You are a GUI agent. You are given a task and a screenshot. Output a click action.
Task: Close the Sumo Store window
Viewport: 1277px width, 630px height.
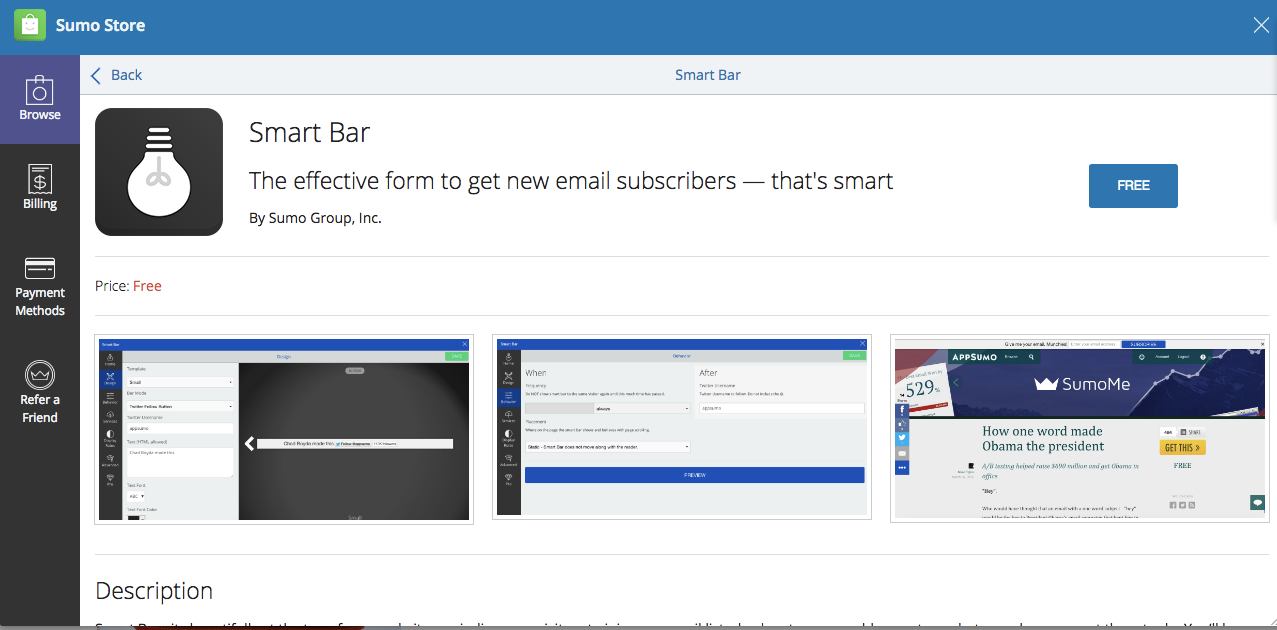pos(1261,26)
